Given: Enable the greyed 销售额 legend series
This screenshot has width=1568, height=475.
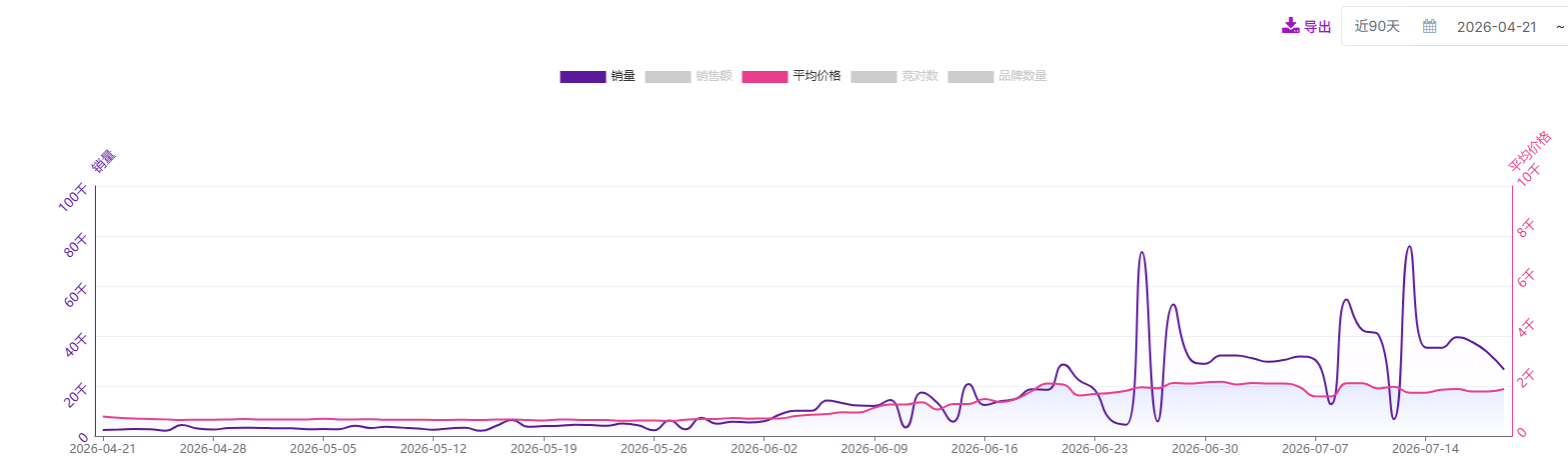Looking at the screenshot, I should (x=689, y=76).
